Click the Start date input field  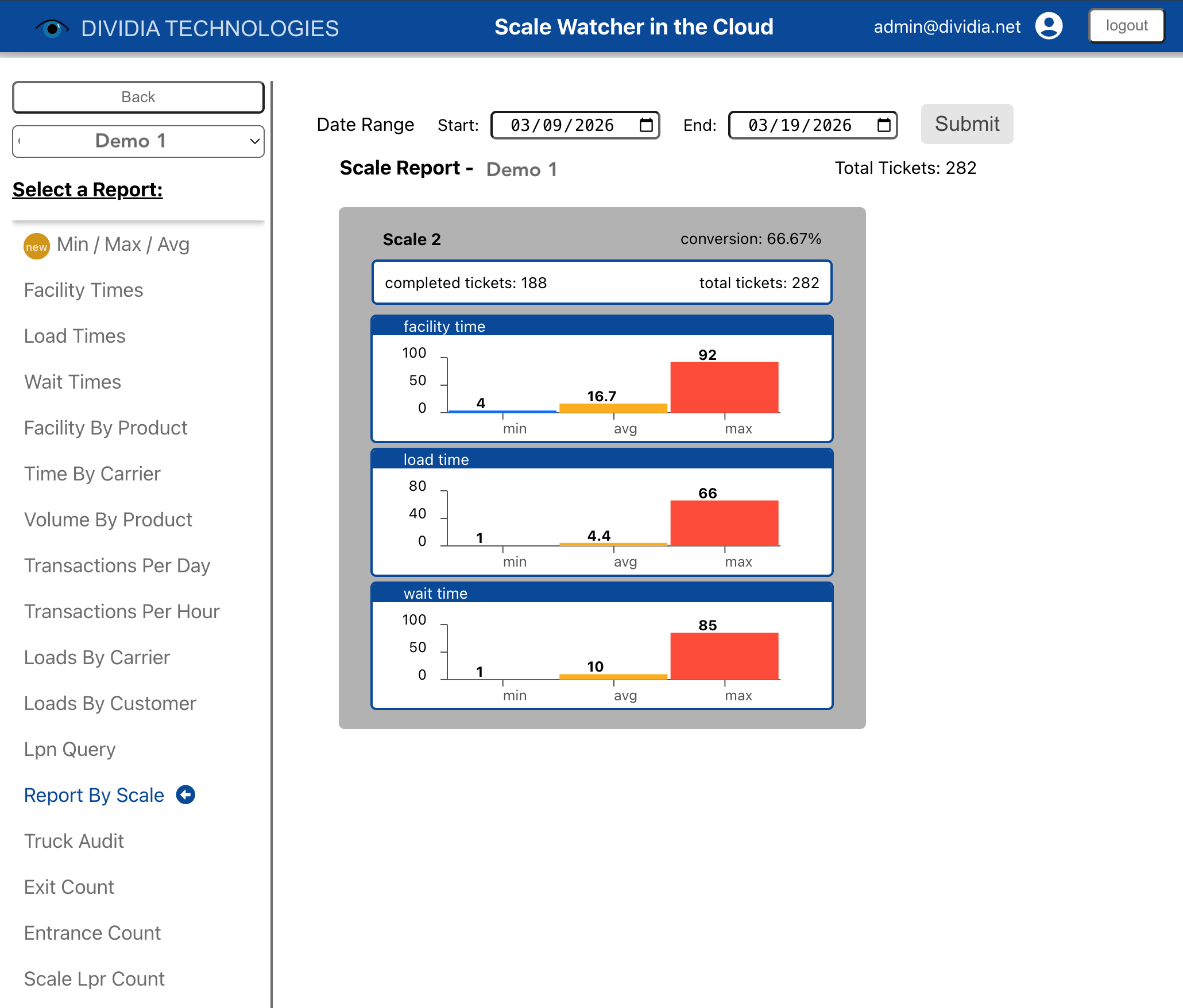(x=562, y=125)
